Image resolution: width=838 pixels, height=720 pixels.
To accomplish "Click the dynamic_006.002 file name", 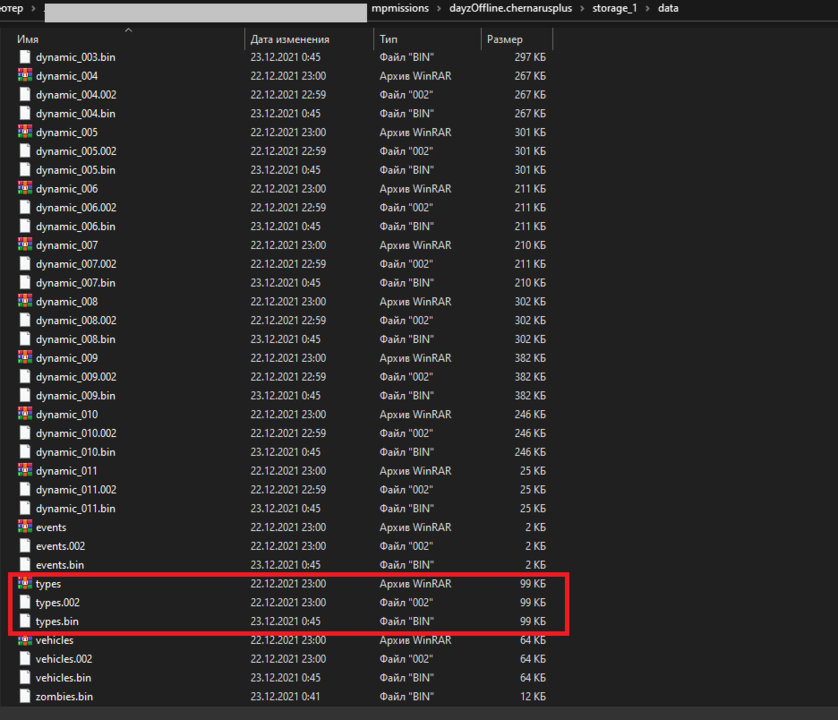I will 76,207.
